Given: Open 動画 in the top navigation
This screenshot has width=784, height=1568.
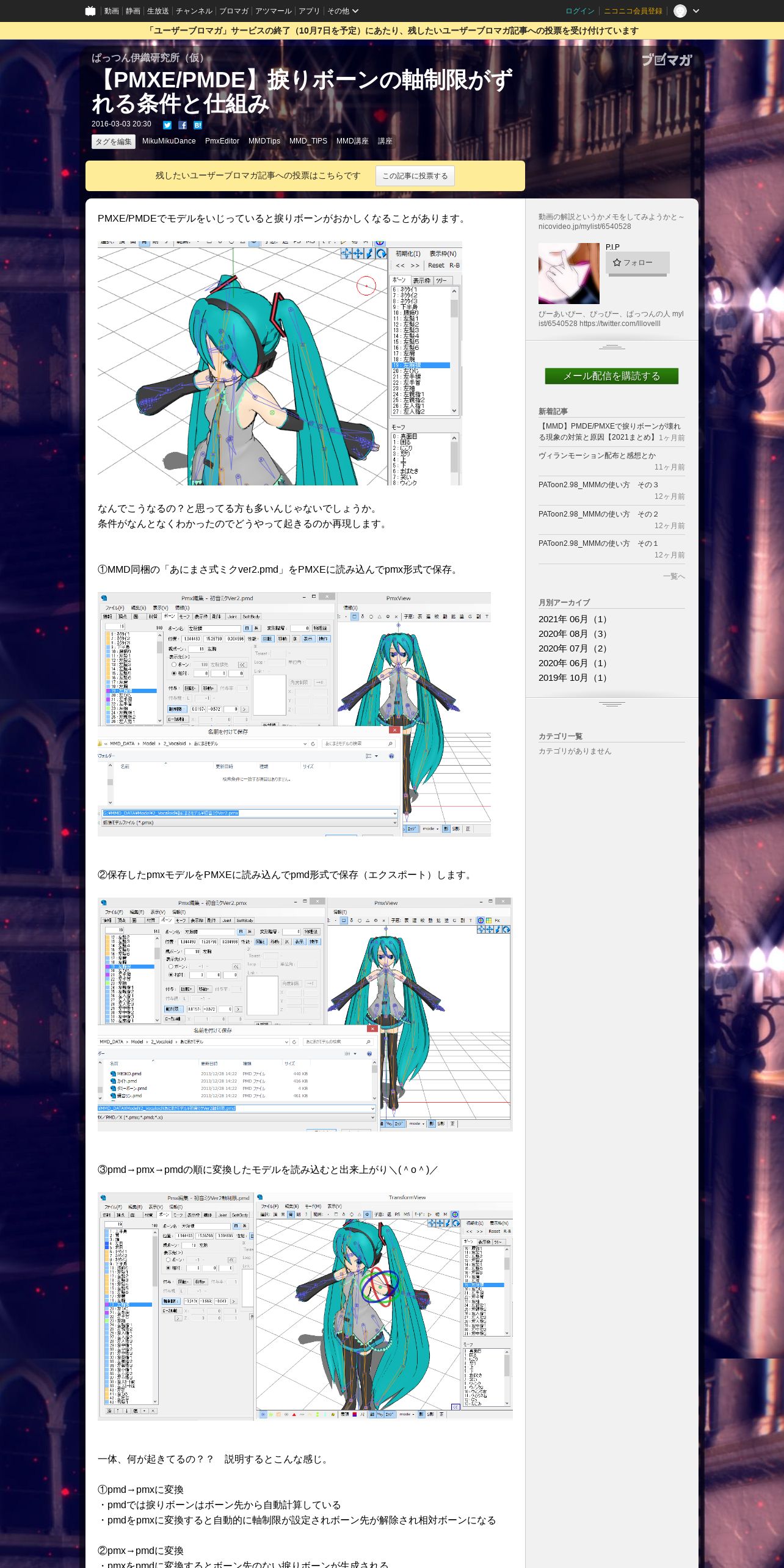Looking at the screenshot, I should coord(111,11).
